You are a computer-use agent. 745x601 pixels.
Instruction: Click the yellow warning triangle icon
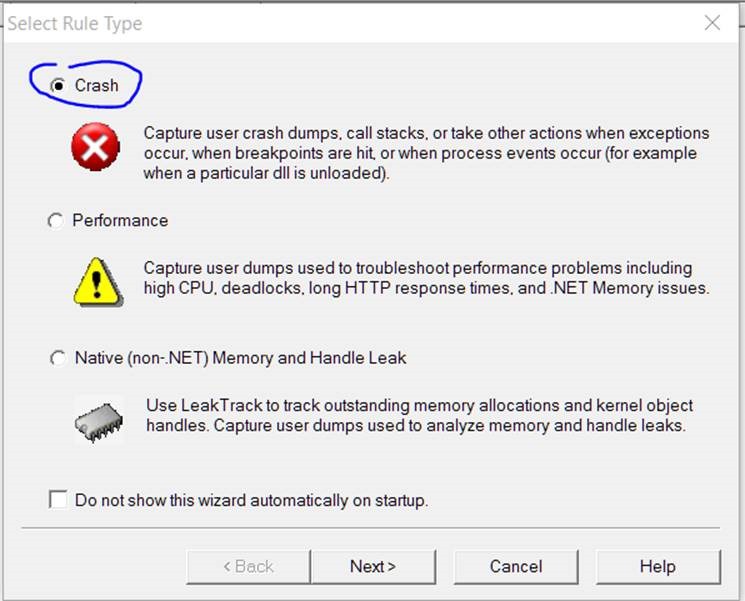click(98, 281)
